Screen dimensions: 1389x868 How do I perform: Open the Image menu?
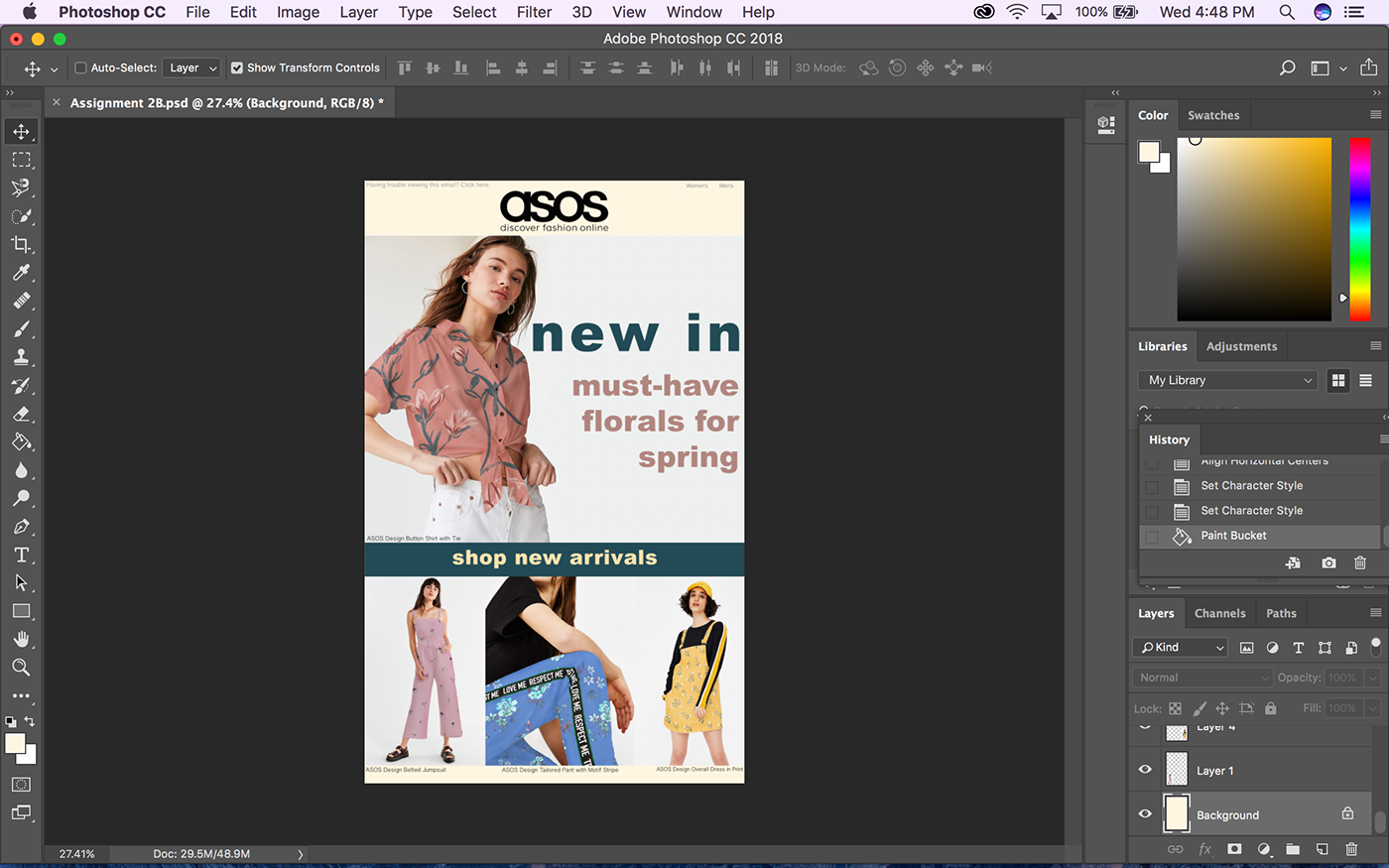click(x=298, y=12)
